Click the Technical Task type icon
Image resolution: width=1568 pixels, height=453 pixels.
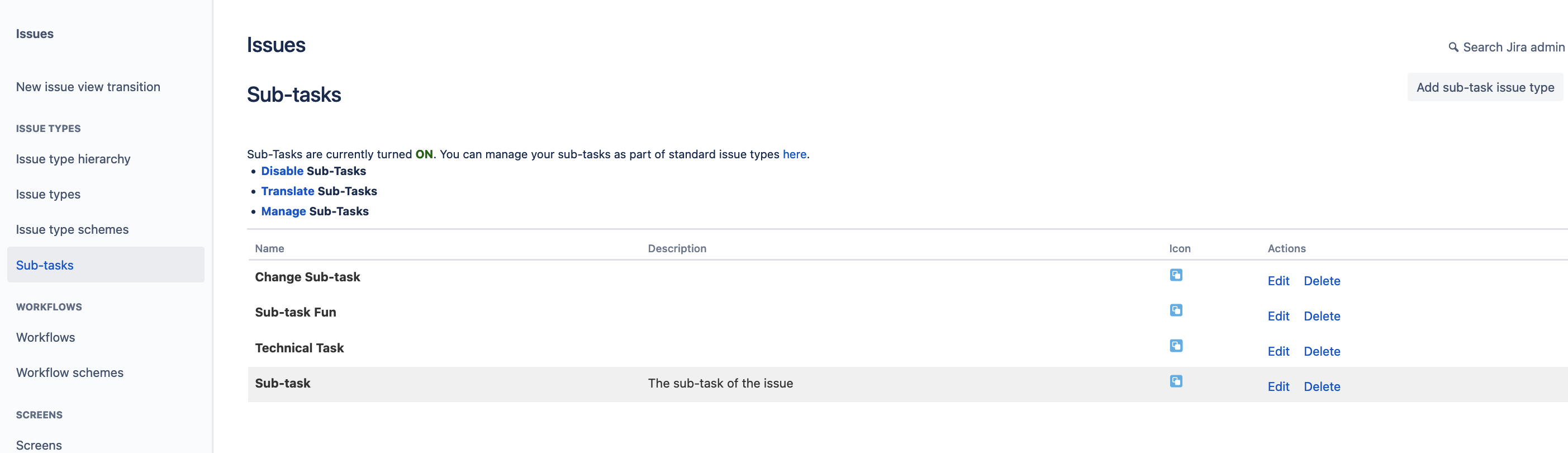(x=1176, y=346)
